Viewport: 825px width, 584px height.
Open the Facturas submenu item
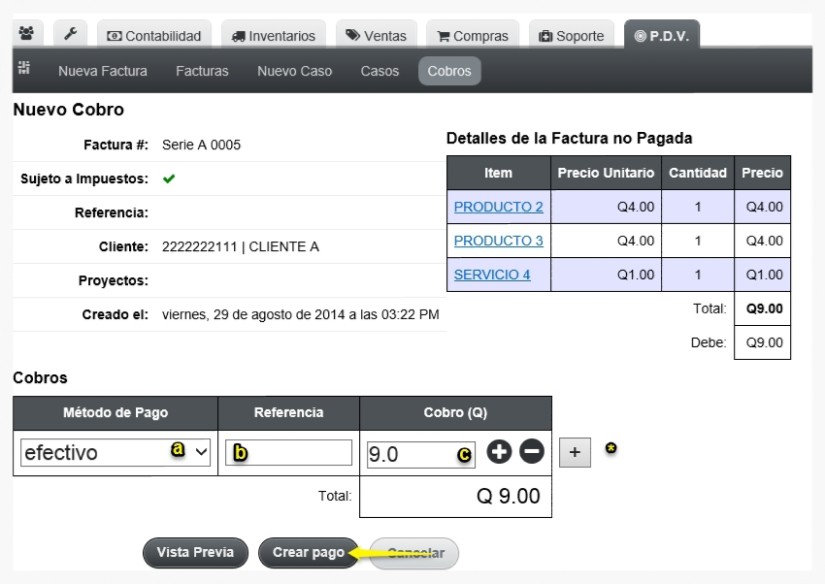pyautogui.click(x=202, y=71)
